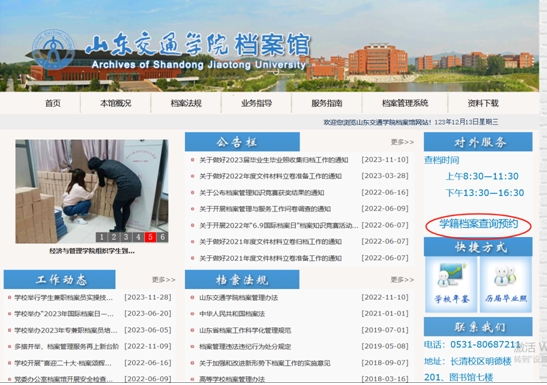Open regulation 档案管理违法违纪行为处分规定
Screen dimensions: 547x385
[245, 347]
